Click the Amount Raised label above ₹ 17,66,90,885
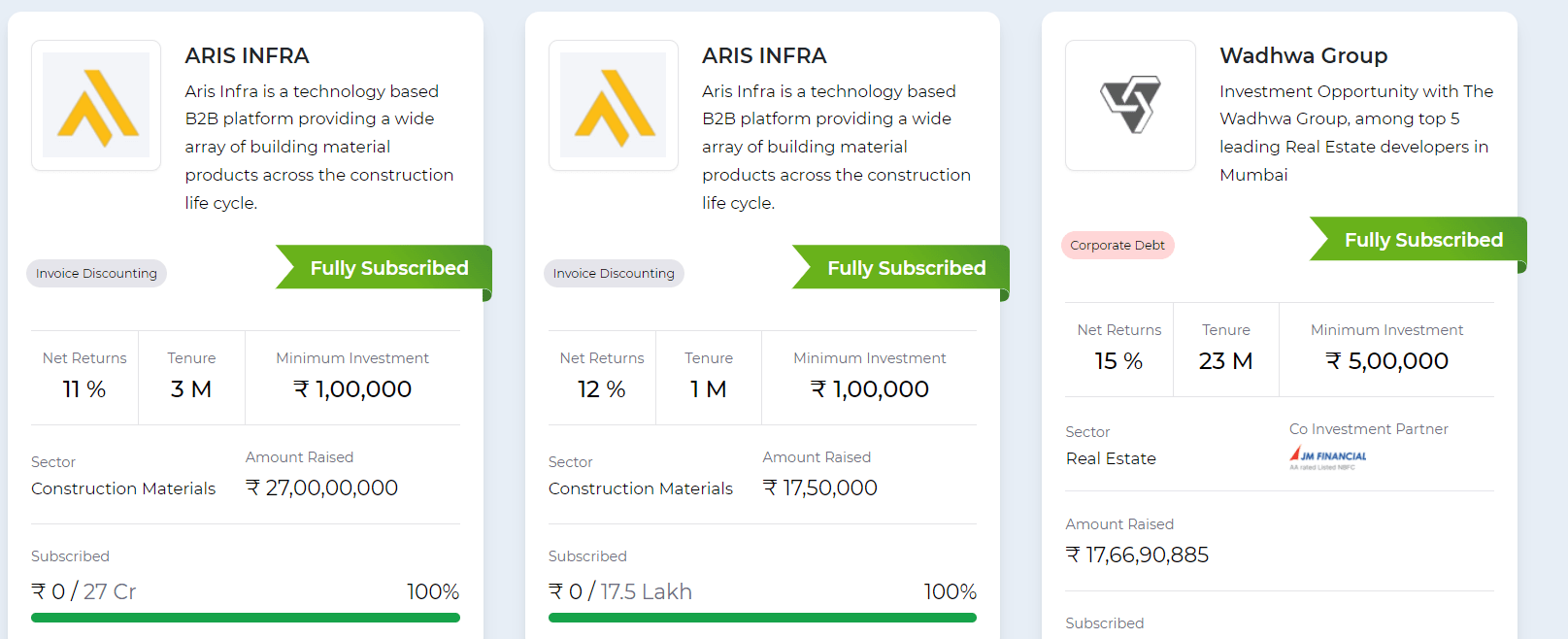The height and width of the screenshot is (639, 1568). pos(1119,524)
